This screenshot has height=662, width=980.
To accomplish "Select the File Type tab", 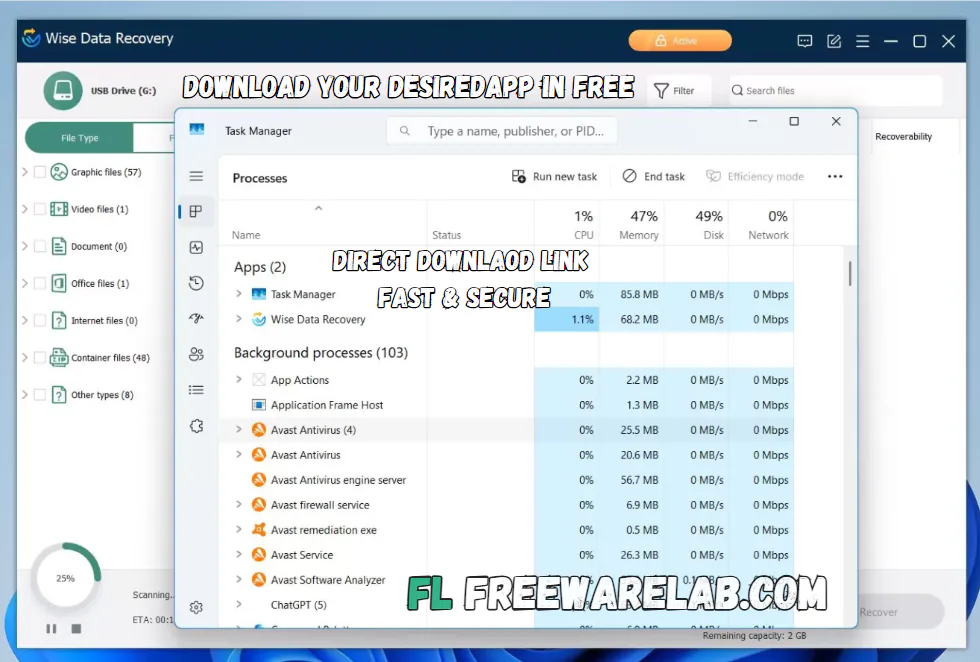I will point(79,138).
